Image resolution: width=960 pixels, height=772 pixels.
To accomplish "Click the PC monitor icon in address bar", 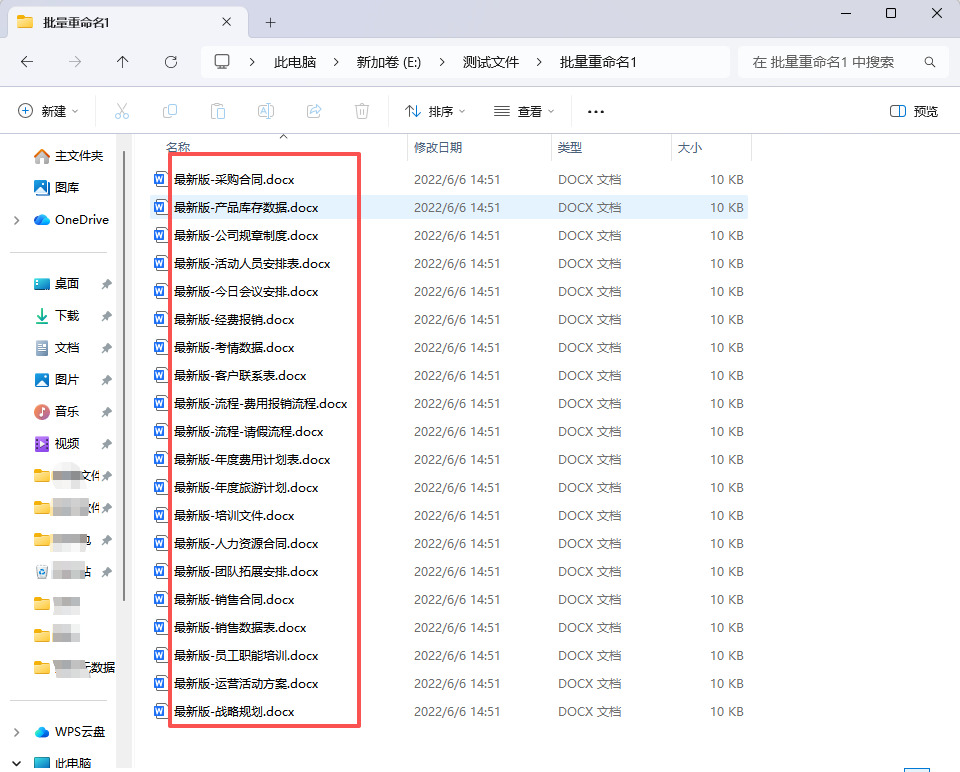I will pyautogui.click(x=222, y=62).
